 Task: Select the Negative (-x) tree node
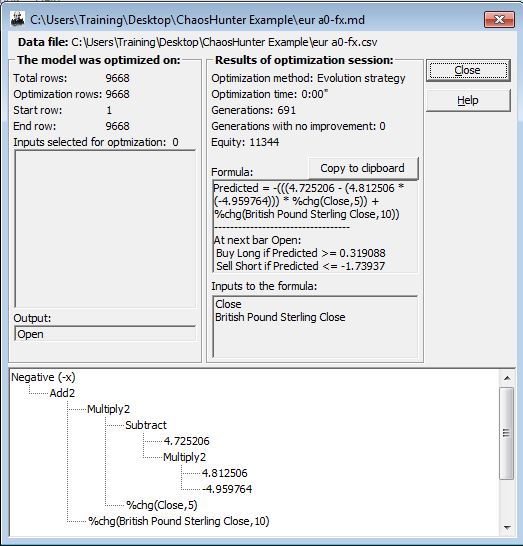tap(43, 377)
